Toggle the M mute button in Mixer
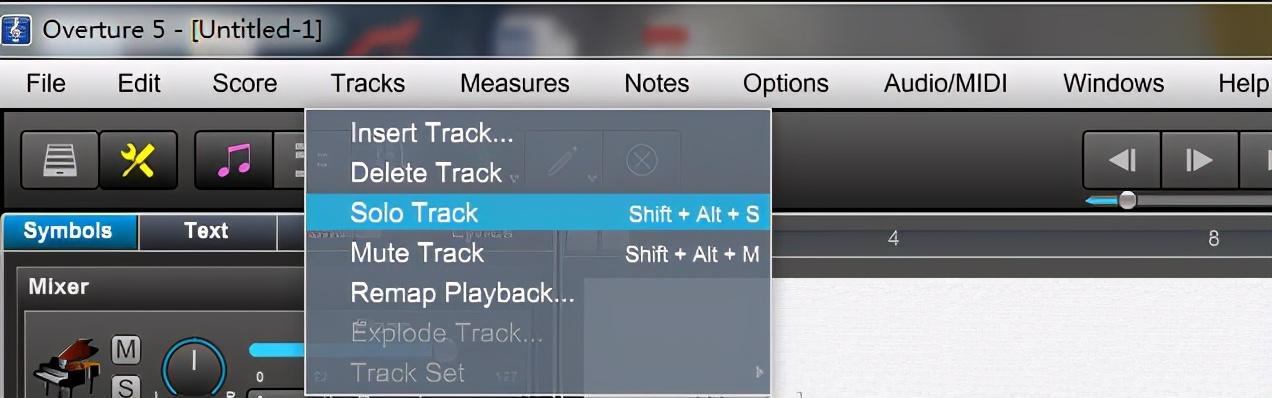 (126, 349)
